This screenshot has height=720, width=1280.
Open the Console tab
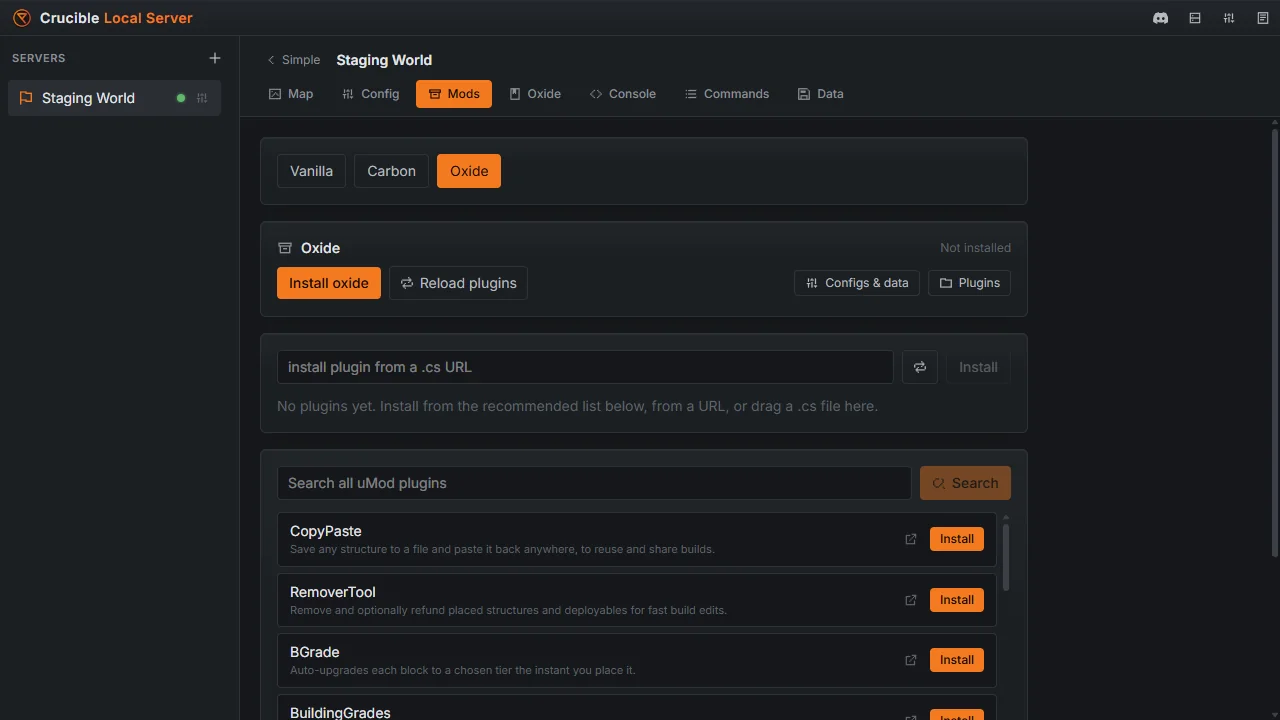click(x=623, y=94)
